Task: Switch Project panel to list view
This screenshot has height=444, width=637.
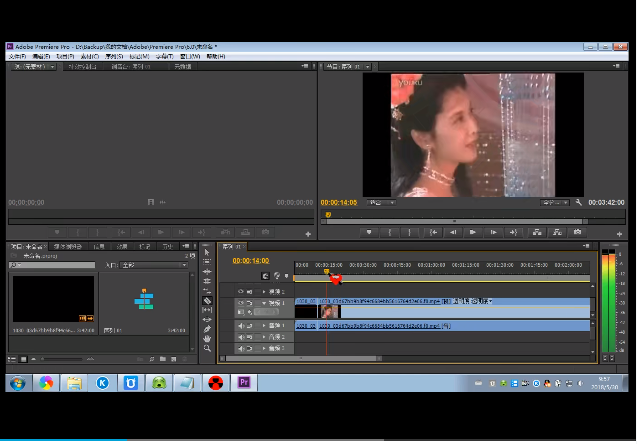Action: pyautogui.click(x=12, y=359)
